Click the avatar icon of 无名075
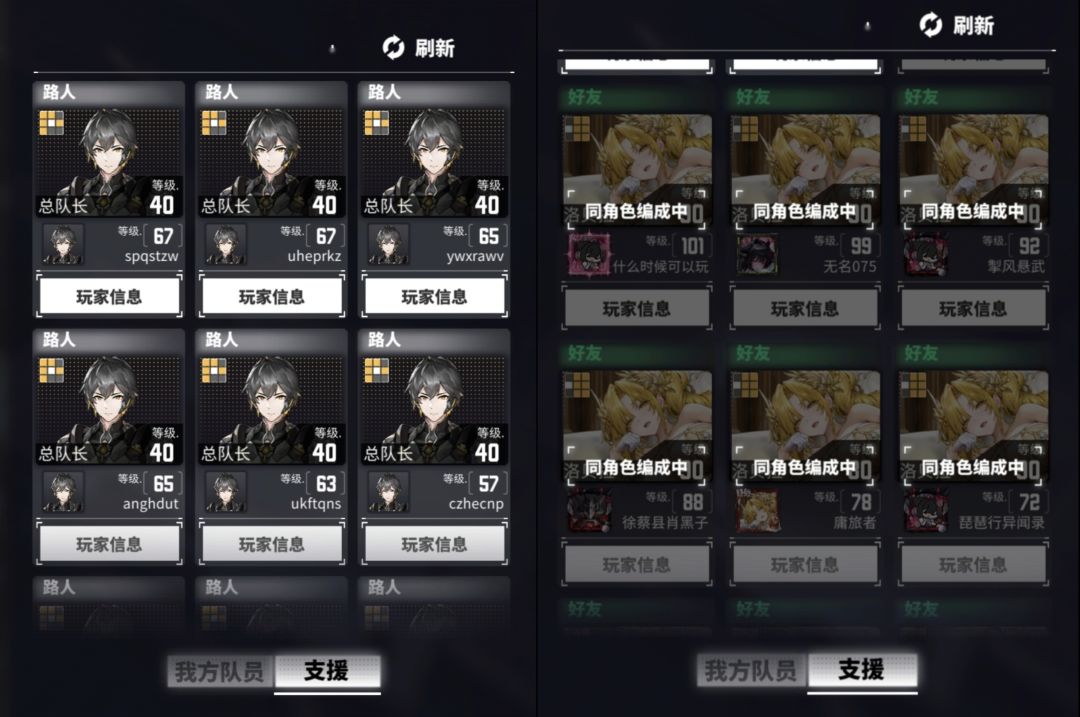This screenshot has height=717, width=1080. pyautogui.click(x=758, y=254)
